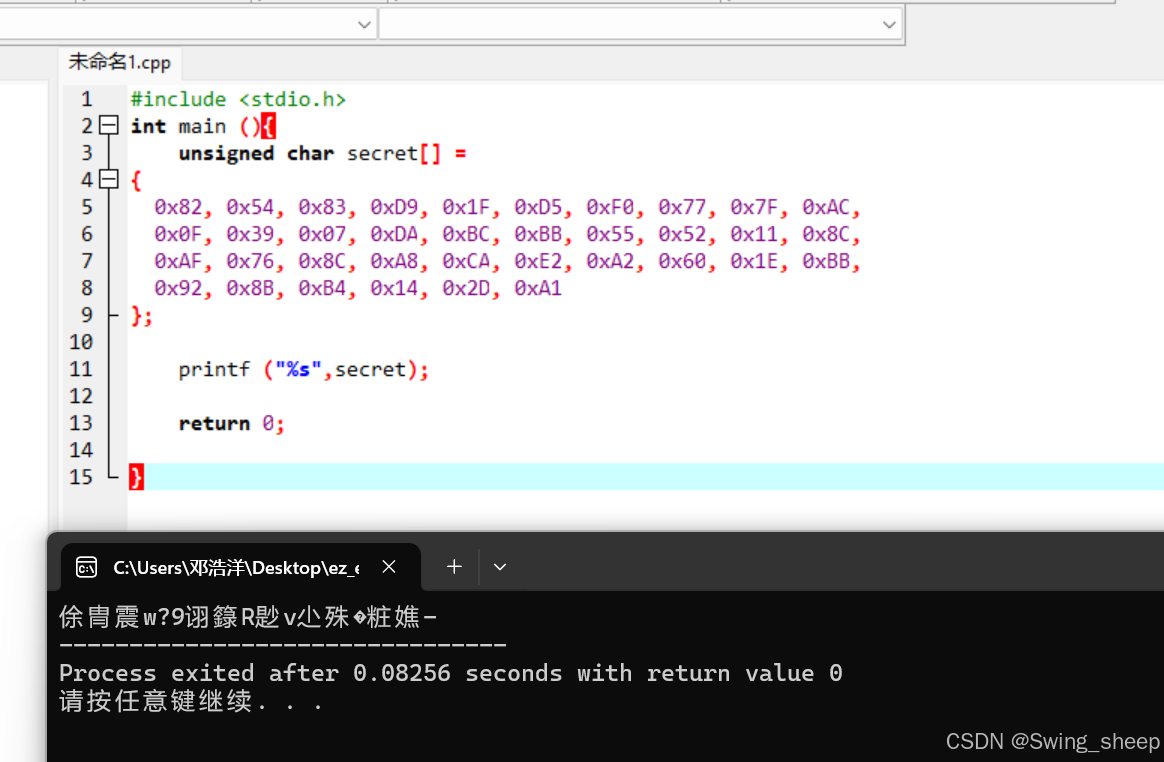Click the 'unsigned char secret[] =' declaration
The image size is (1164, 762).
click(322, 154)
